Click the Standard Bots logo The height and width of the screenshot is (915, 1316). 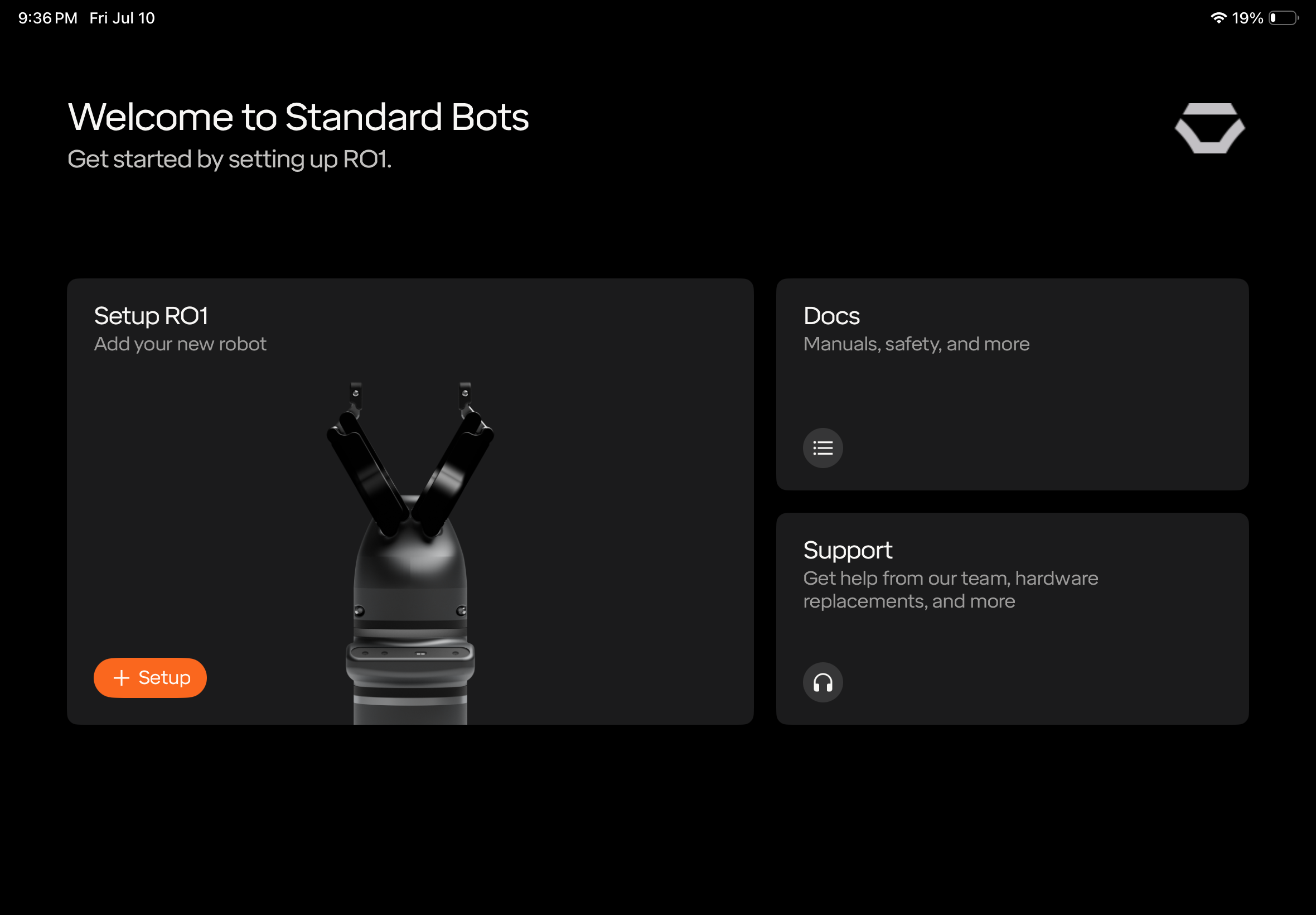[1209, 128]
